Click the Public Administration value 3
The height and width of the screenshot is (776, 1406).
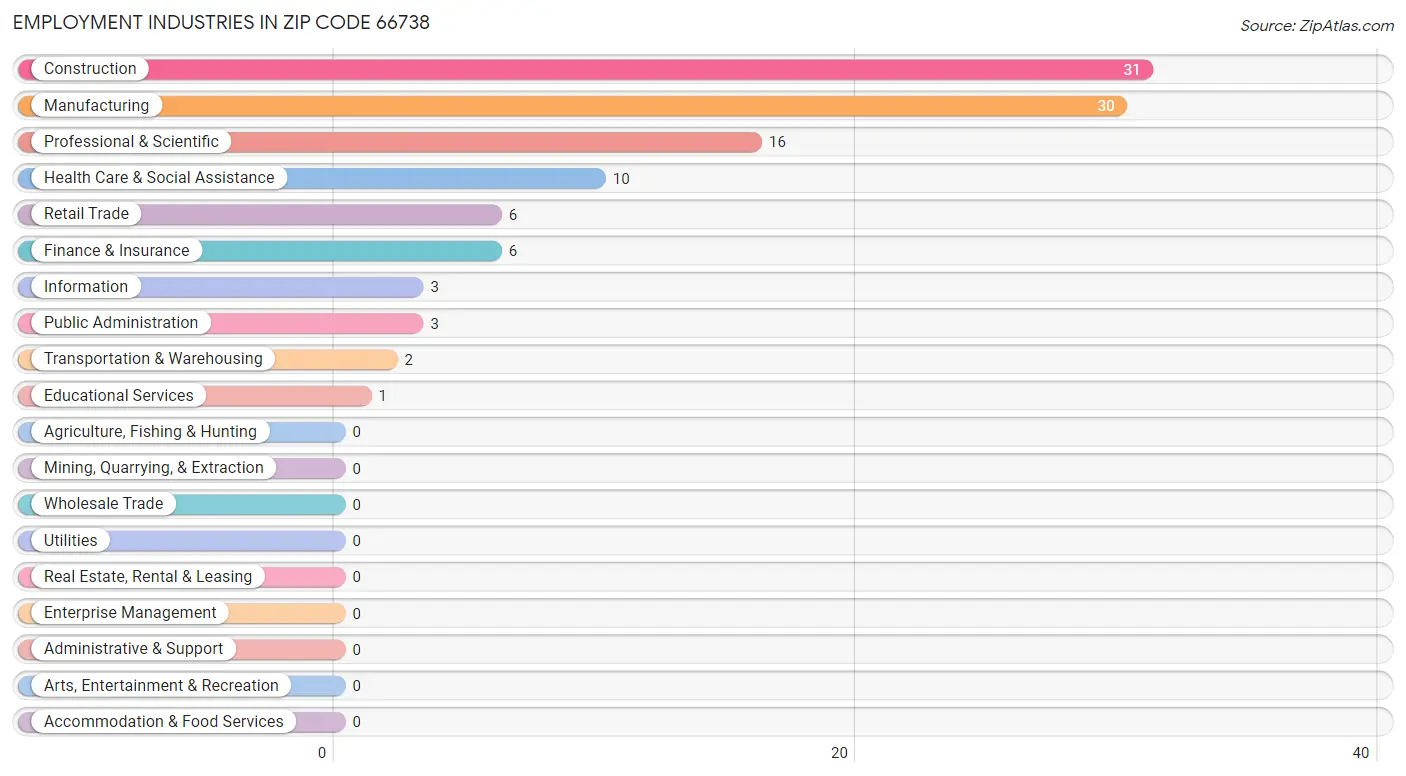click(x=435, y=324)
